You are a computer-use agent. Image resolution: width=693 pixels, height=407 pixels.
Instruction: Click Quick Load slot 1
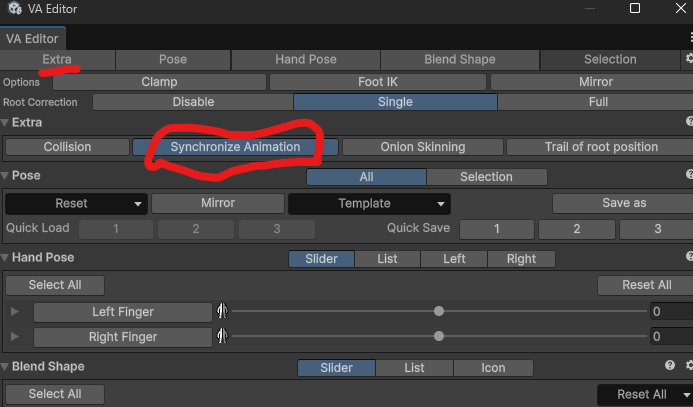116,229
